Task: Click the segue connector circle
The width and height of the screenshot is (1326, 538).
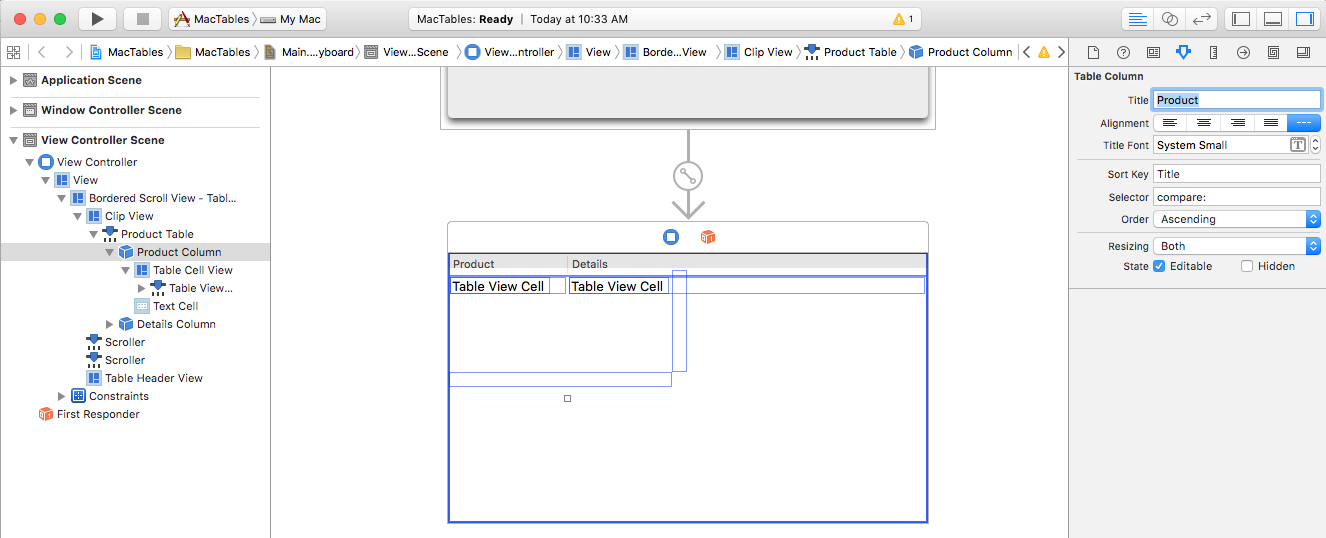Action: click(x=688, y=176)
